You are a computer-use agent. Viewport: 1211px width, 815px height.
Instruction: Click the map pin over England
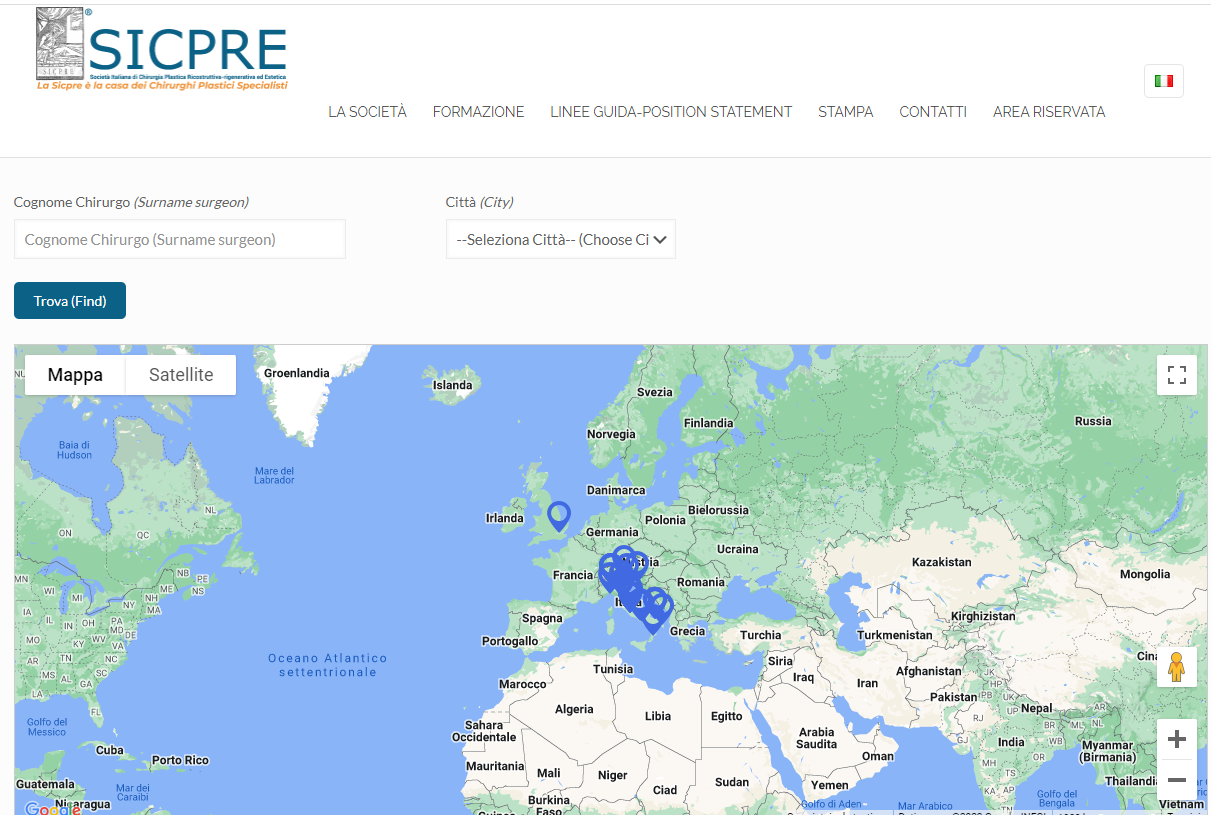point(559,514)
